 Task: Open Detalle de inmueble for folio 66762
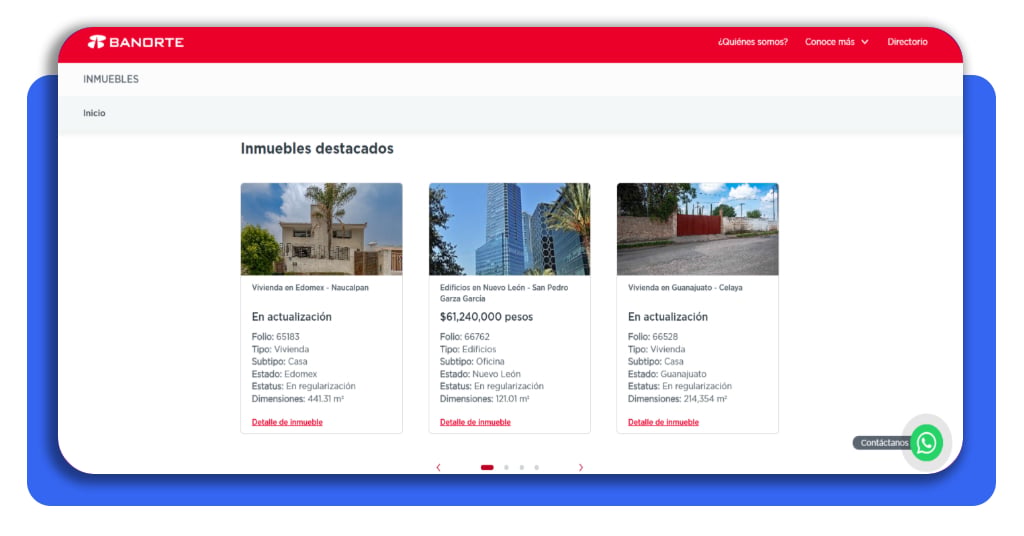point(475,422)
